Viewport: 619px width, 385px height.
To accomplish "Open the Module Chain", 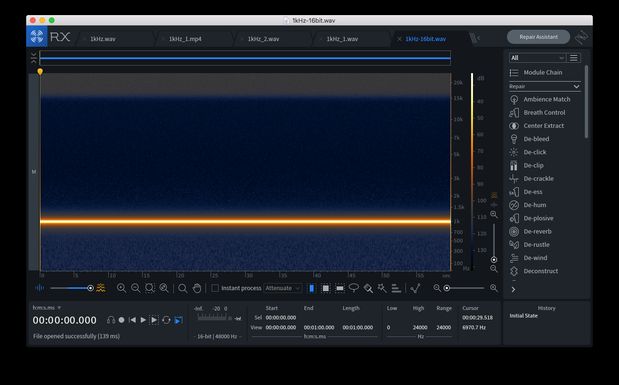I will click(x=536, y=73).
